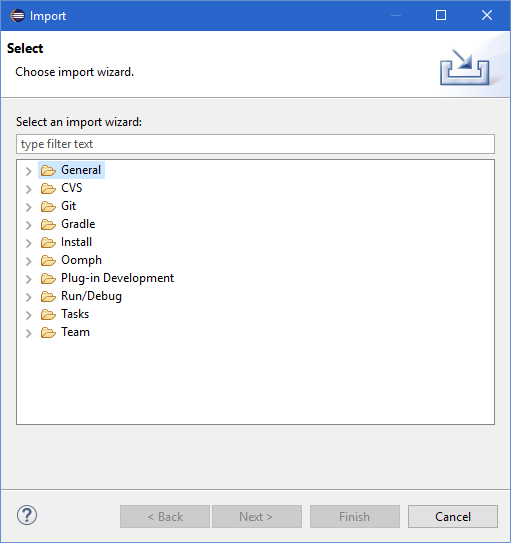The image size is (511, 543).
Task: Click the General folder icon
Action: 48,170
